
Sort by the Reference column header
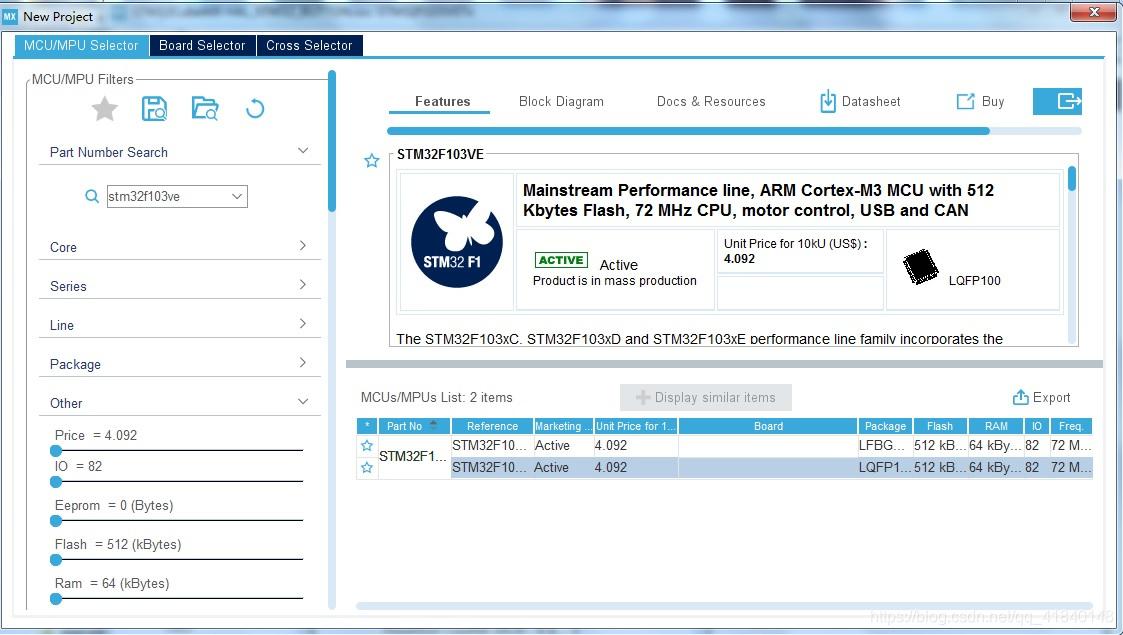(492, 426)
